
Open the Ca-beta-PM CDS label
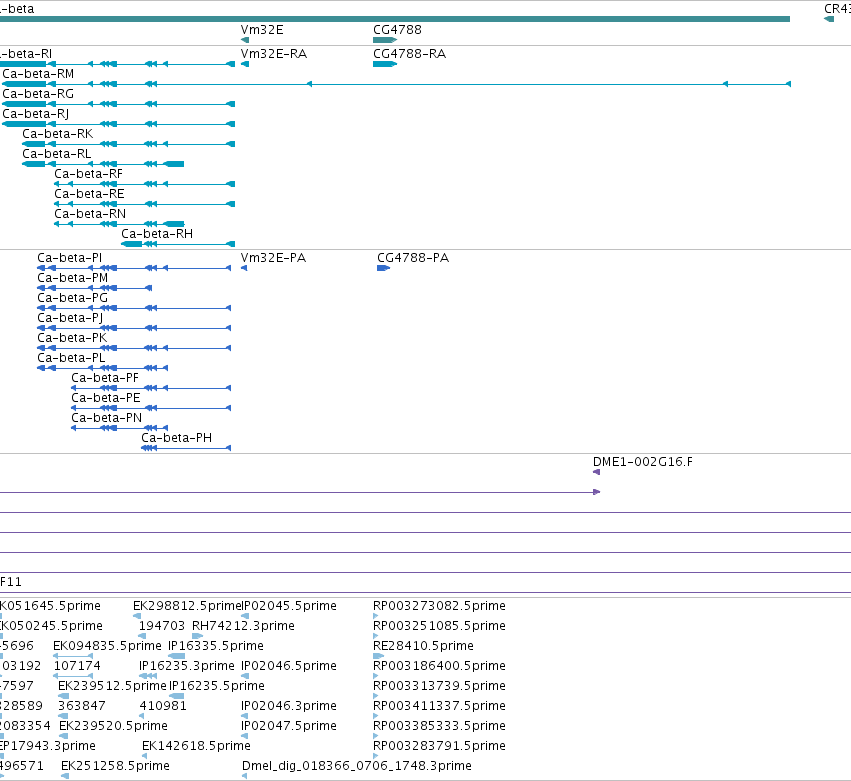73,278
